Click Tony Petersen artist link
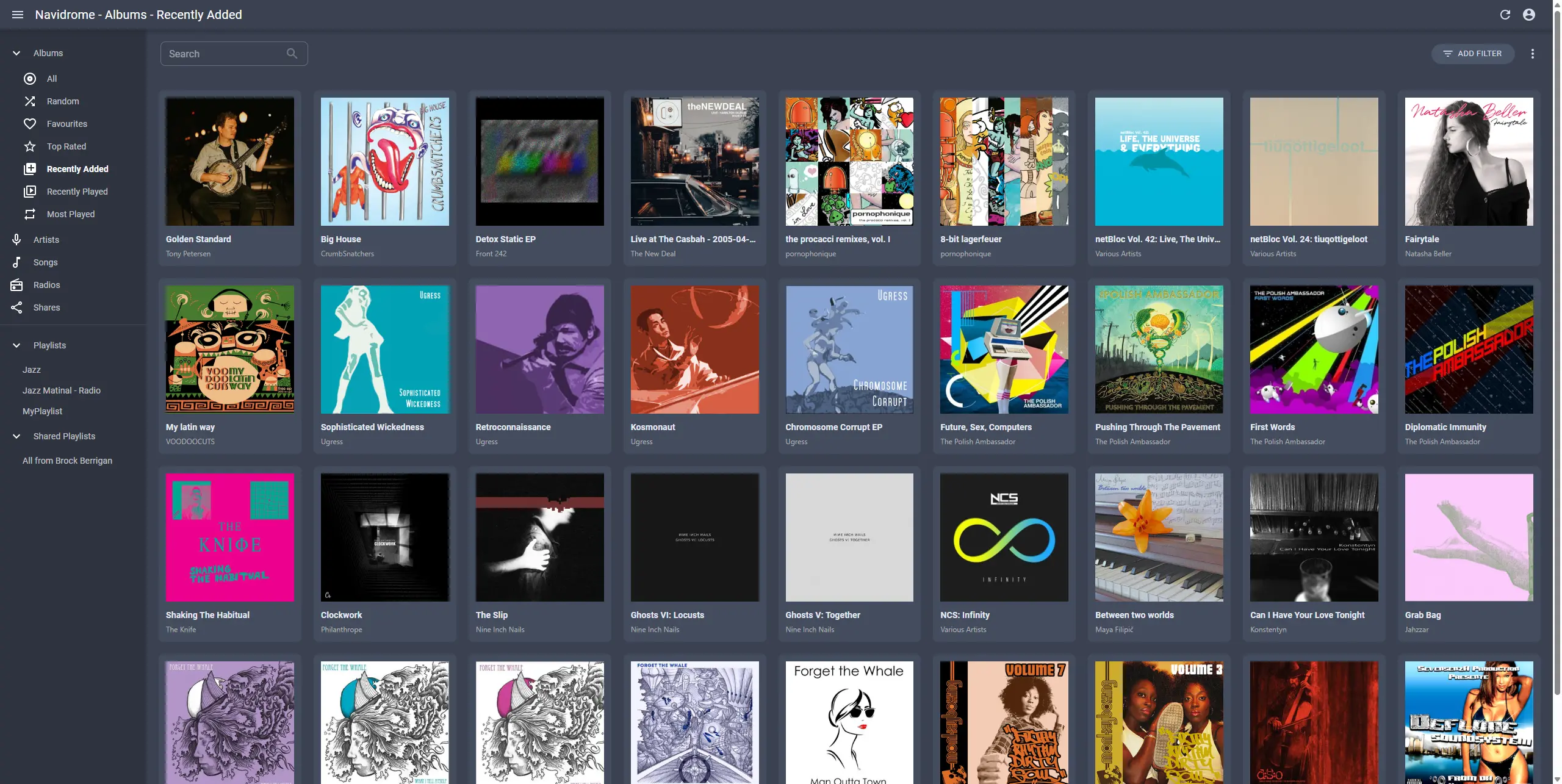1562x784 pixels. (188, 254)
